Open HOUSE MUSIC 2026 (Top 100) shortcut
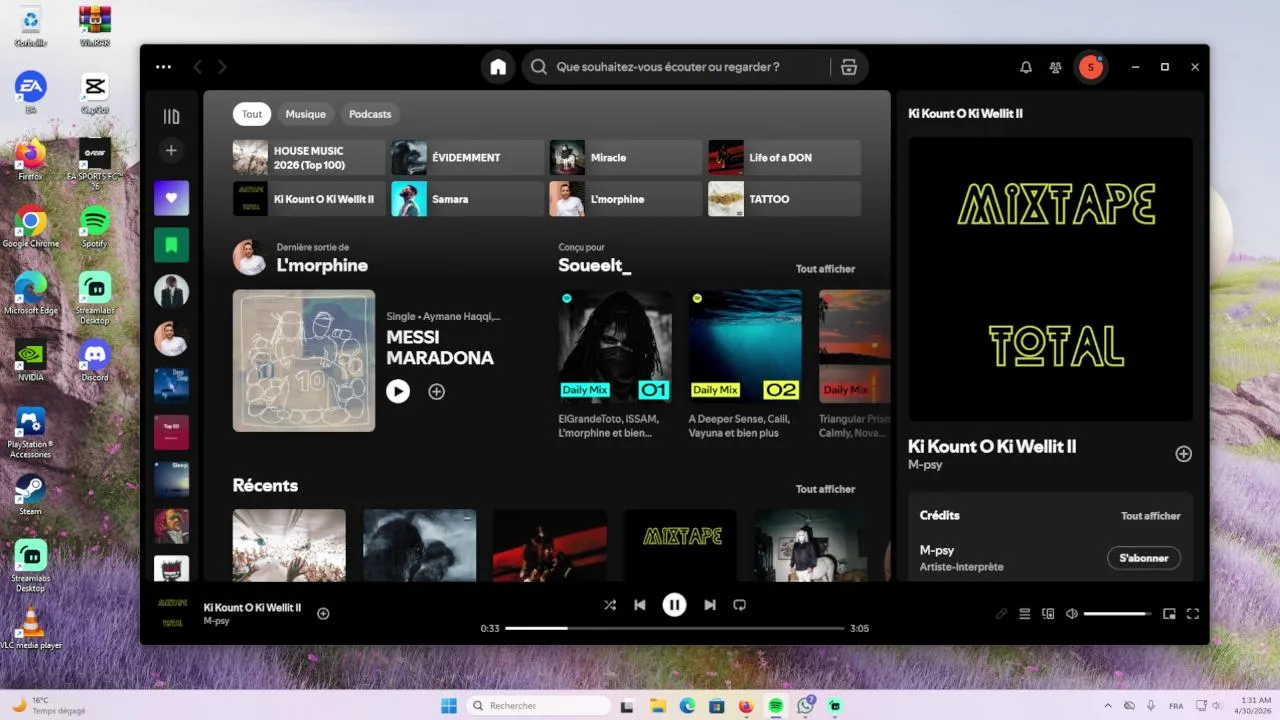The image size is (1280, 720). [309, 157]
